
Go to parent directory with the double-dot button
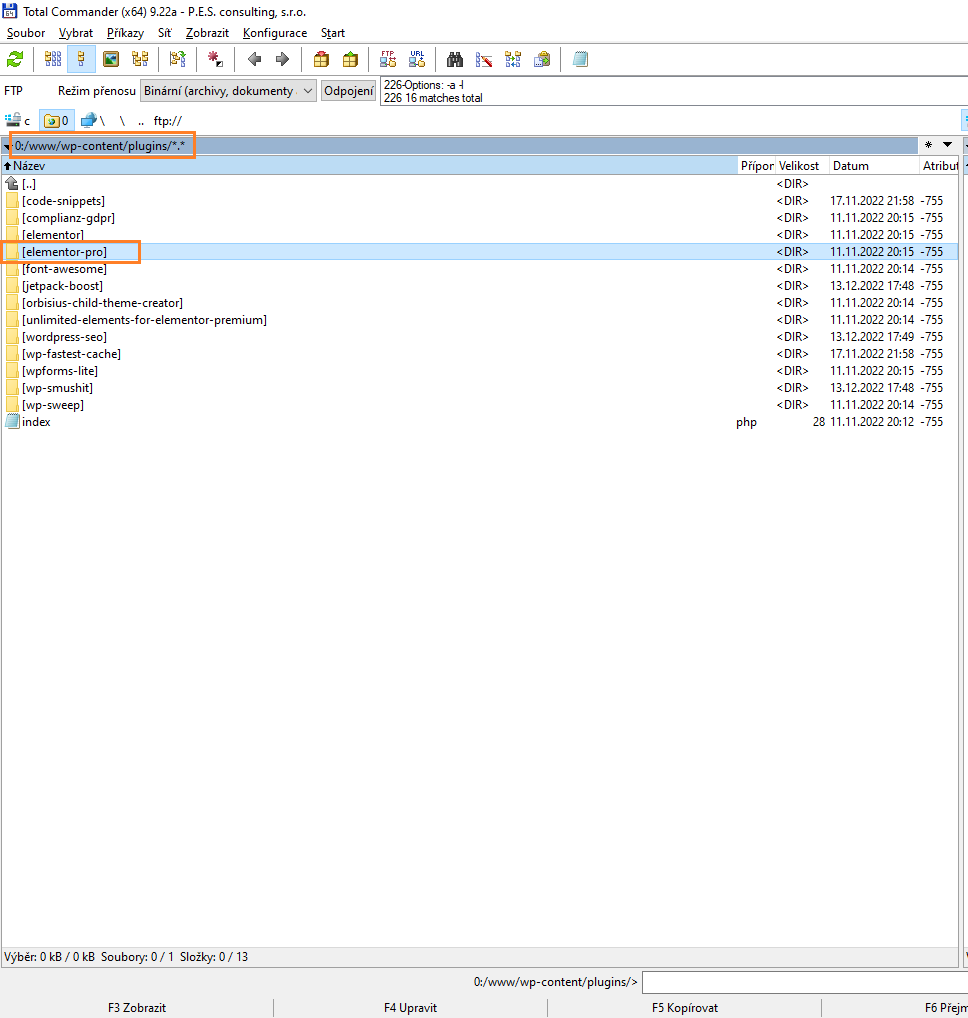tap(141, 121)
